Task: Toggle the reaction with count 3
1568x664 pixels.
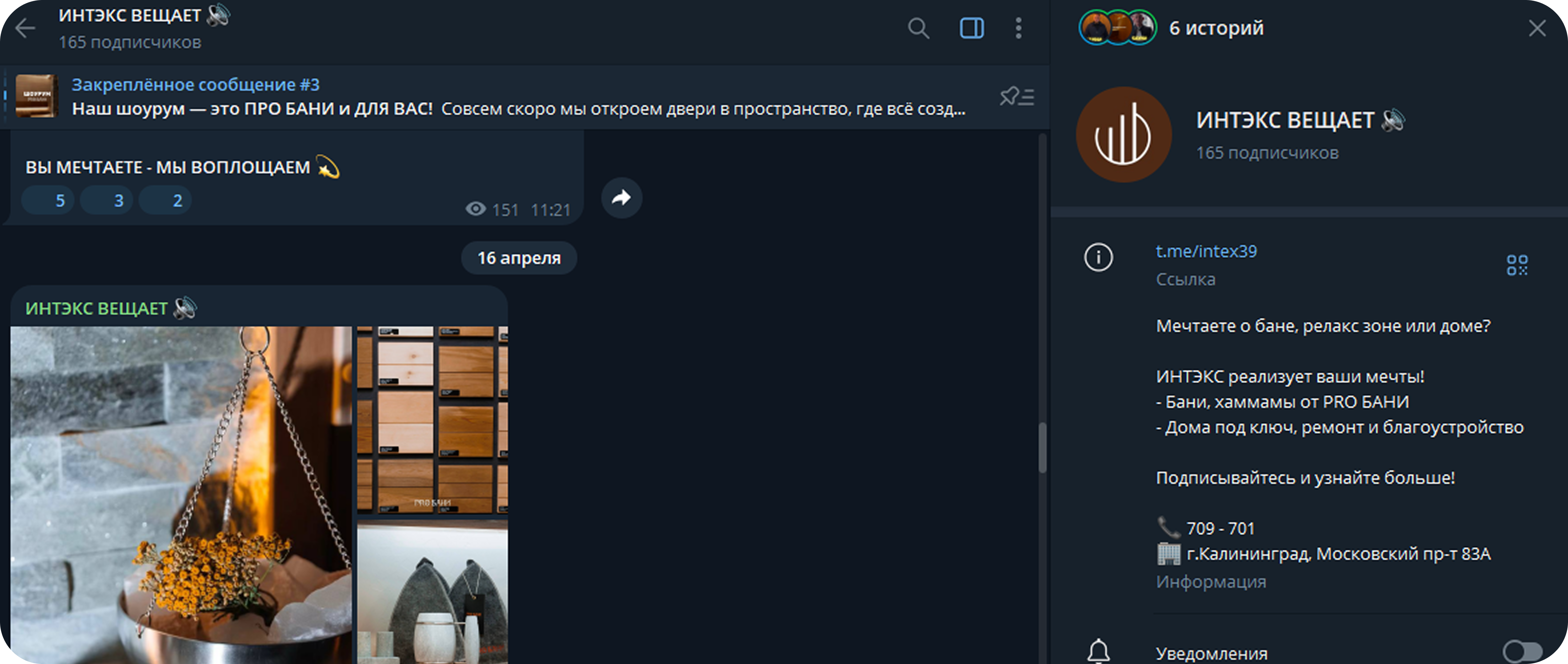Action: (106, 201)
